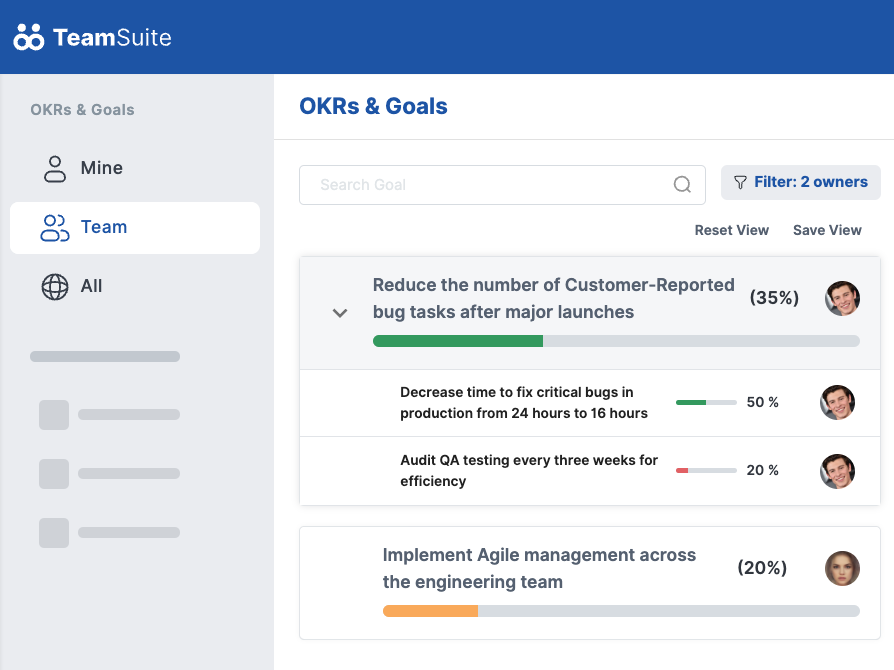This screenshot has width=894, height=670.
Task: Click the Mine person icon
Action: coord(55,169)
